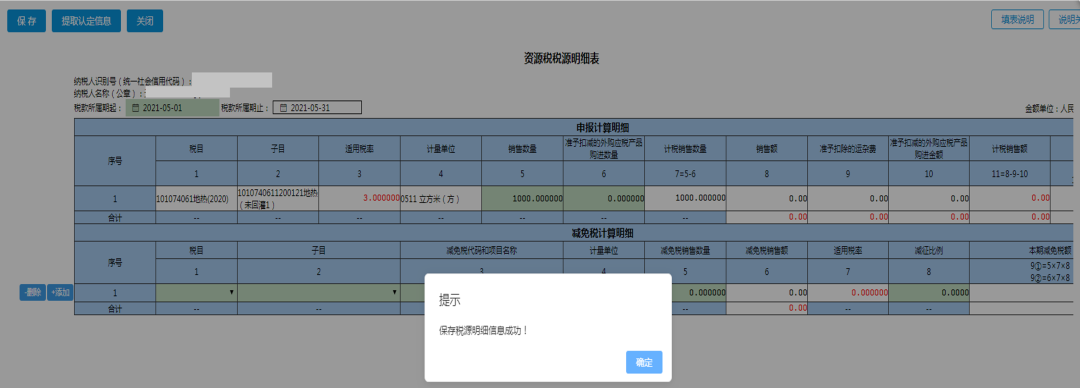1080x388 pixels.
Task: Click the 减免税计算明细 section header
Action: pyautogui.click(x=602, y=233)
